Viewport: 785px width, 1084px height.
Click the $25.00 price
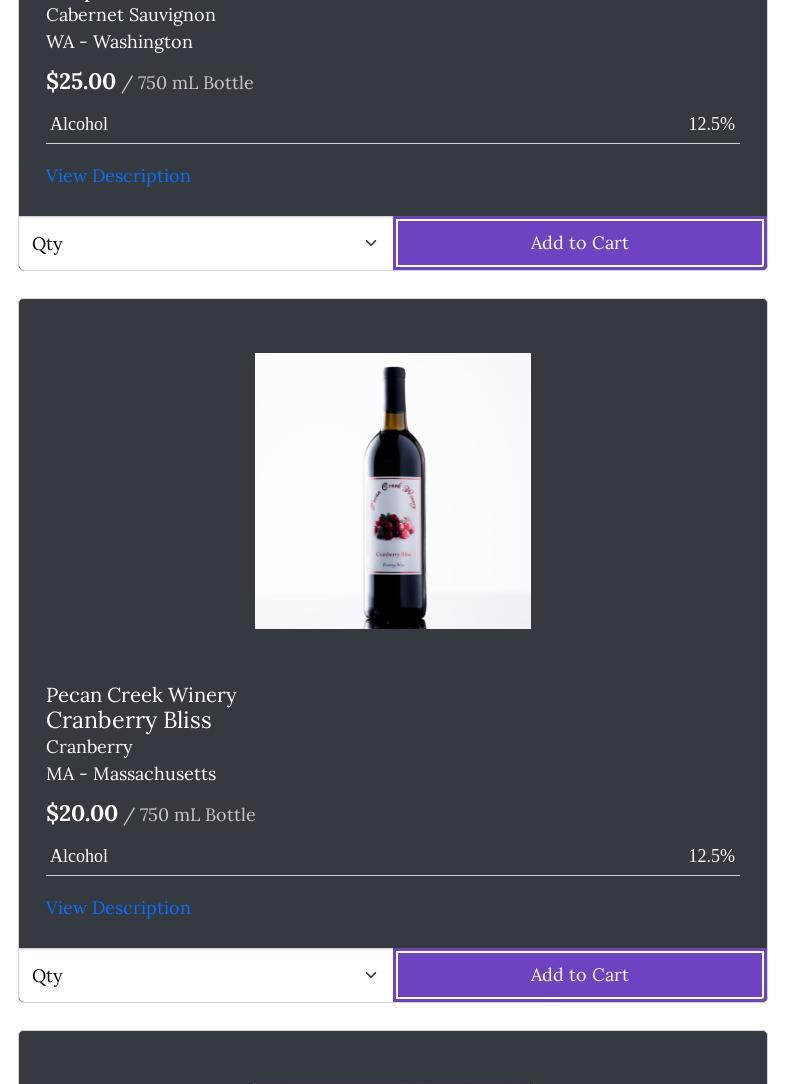pos(81,82)
